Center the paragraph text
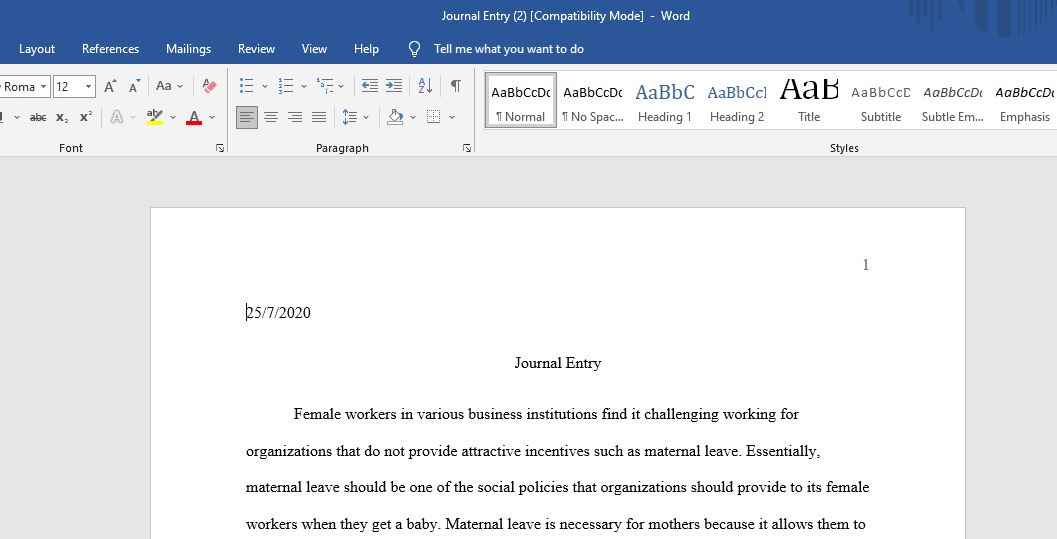Image resolution: width=1057 pixels, height=539 pixels. pos(271,117)
